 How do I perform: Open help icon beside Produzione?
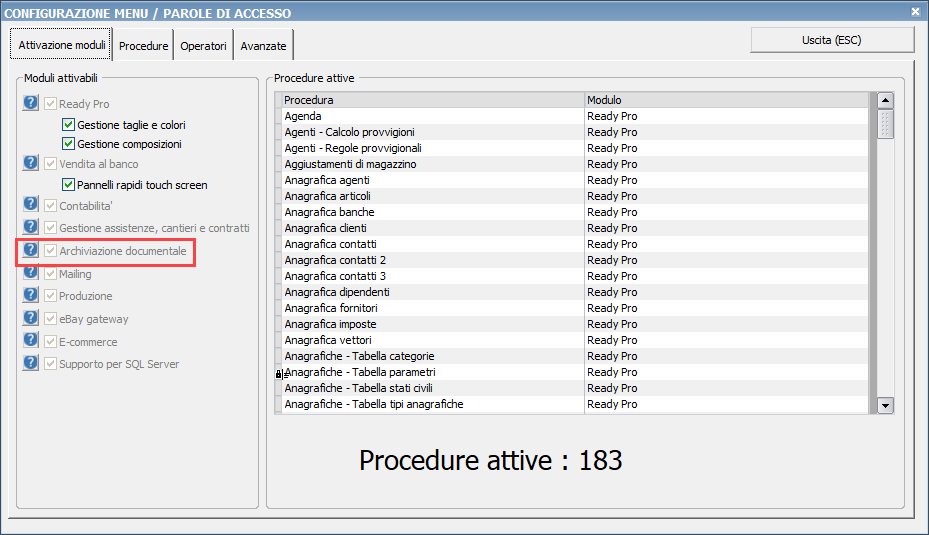(x=31, y=294)
